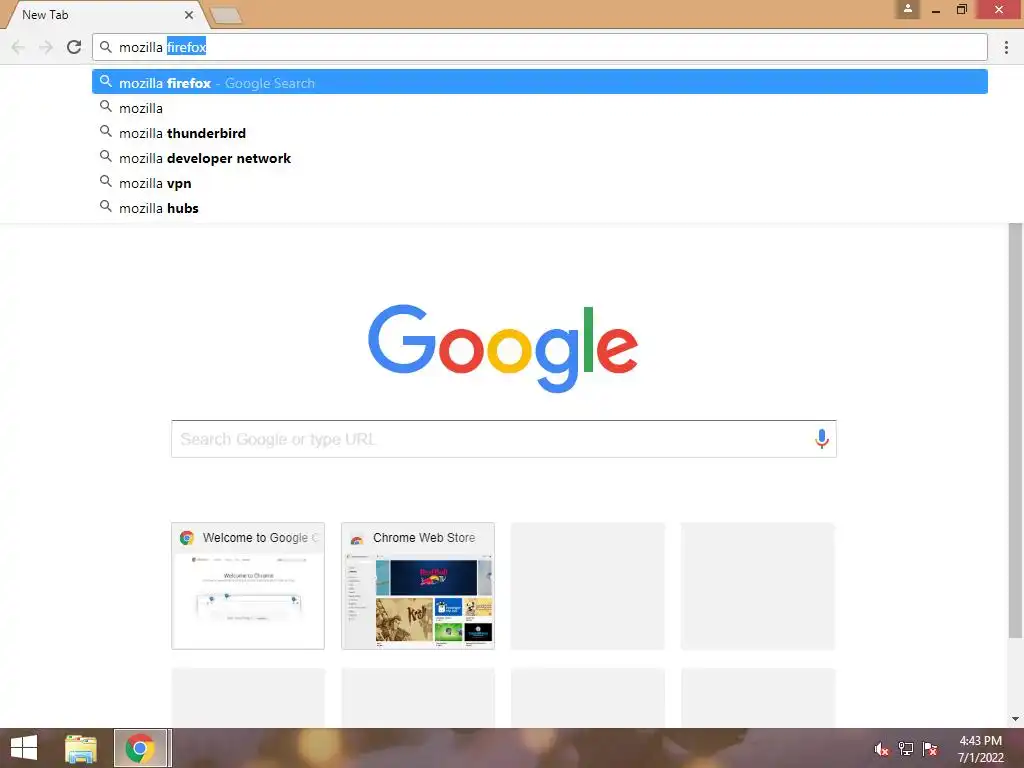
Task: Open the Action Center flag icon
Action: [x=930, y=748]
